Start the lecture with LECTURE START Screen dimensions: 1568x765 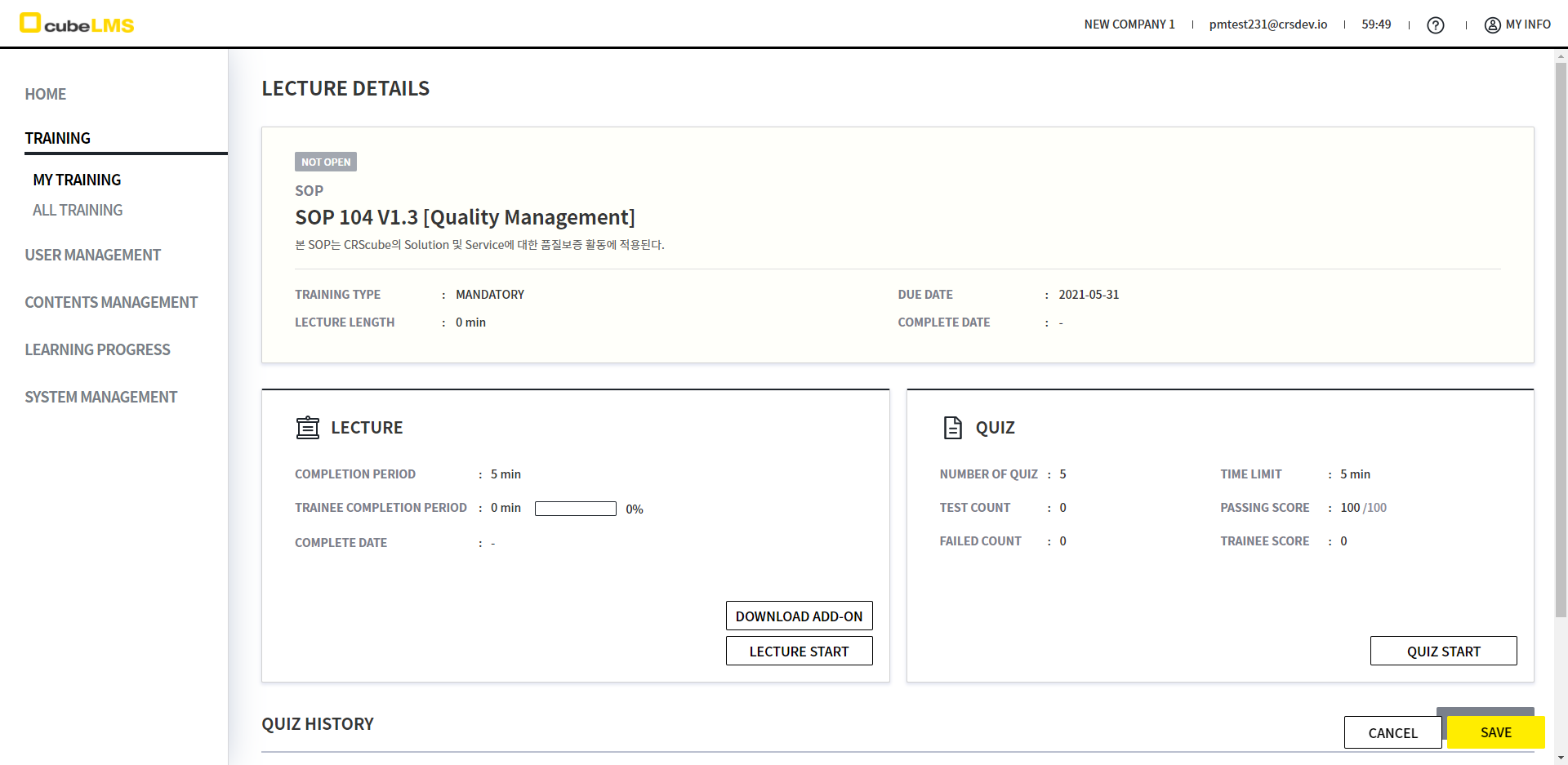point(799,651)
